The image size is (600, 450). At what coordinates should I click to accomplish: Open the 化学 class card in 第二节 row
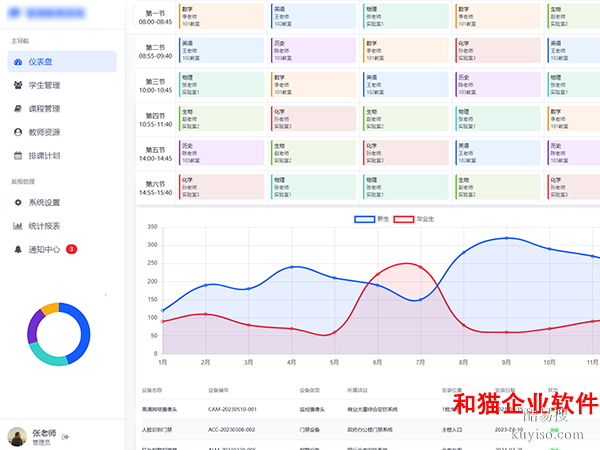point(498,50)
